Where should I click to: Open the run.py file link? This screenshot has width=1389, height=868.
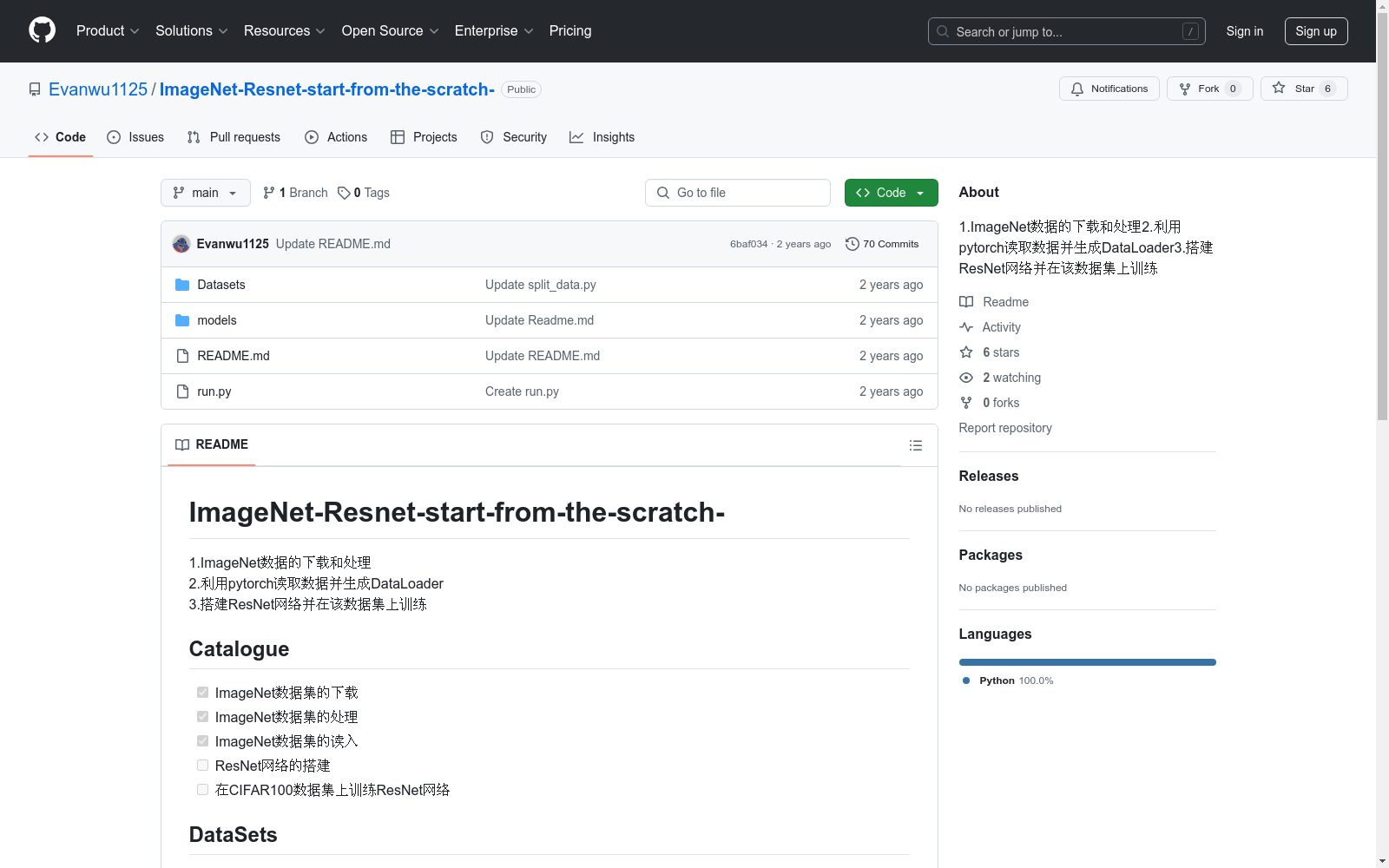[x=214, y=391]
